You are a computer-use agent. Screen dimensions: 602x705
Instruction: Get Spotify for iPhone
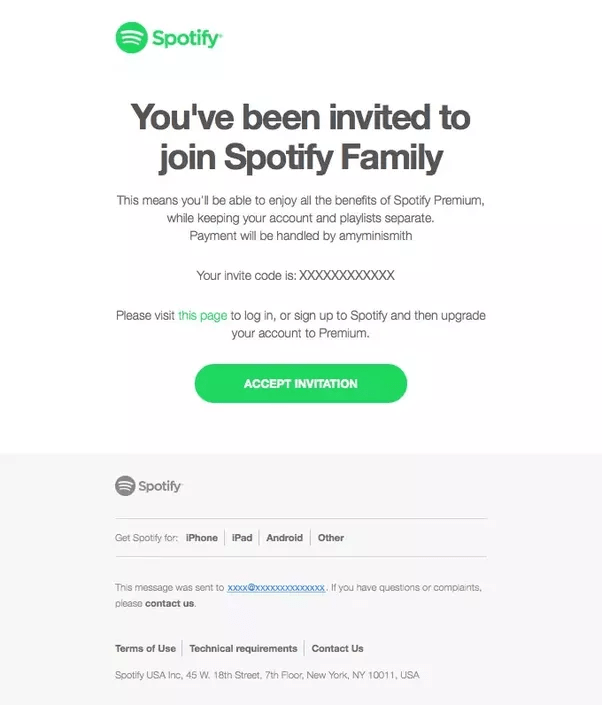point(201,538)
